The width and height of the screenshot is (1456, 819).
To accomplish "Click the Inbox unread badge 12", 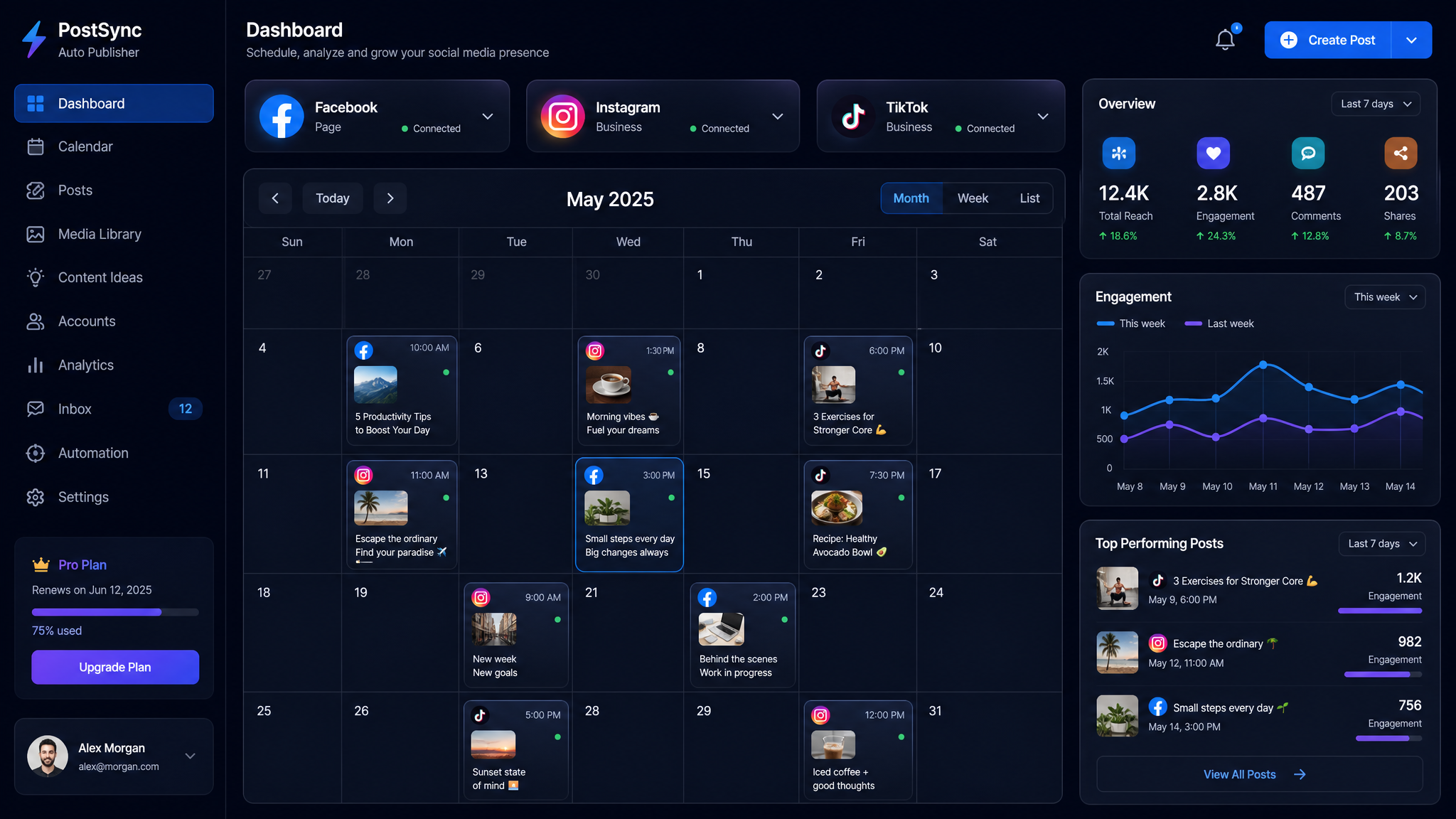I will [186, 409].
